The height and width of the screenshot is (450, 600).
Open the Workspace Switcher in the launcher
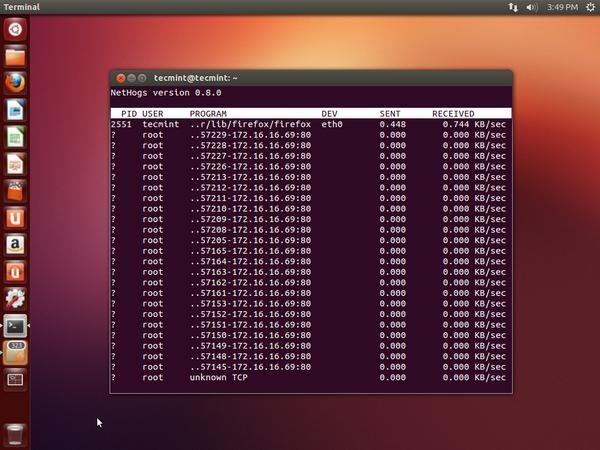[15, 380]
